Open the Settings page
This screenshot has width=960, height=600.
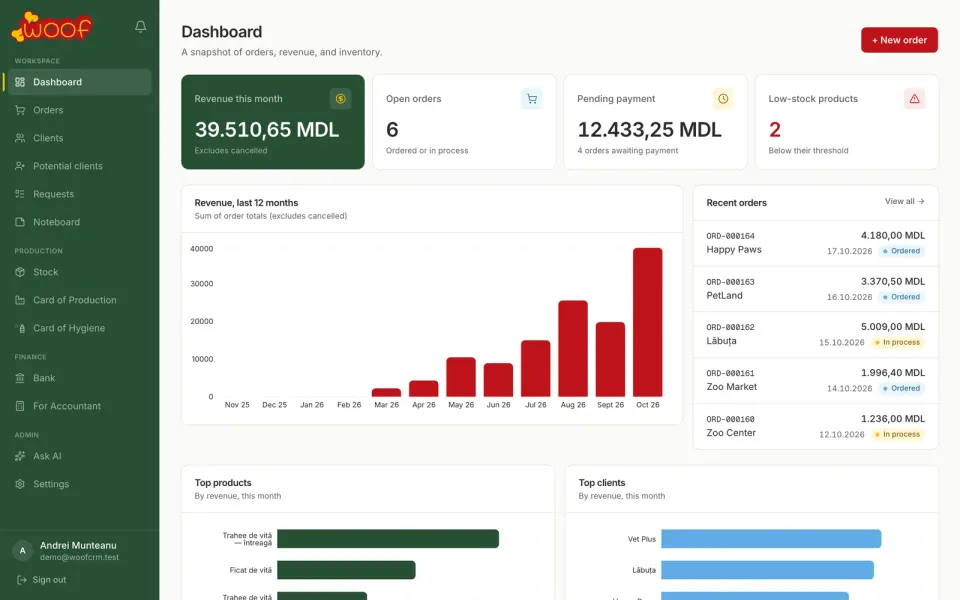pos(78,484)
